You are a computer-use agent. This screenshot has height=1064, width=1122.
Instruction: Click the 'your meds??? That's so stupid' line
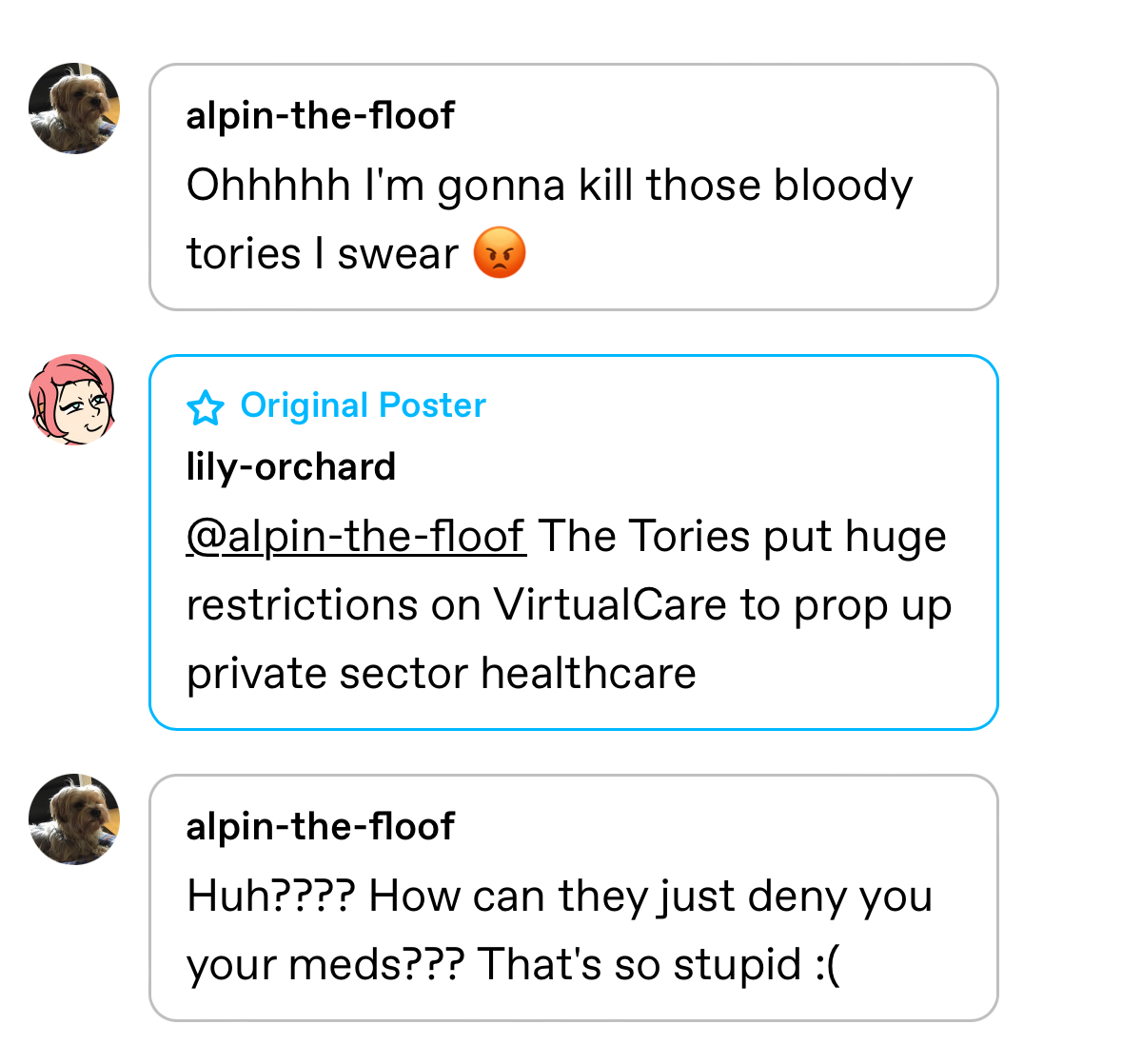513,964
